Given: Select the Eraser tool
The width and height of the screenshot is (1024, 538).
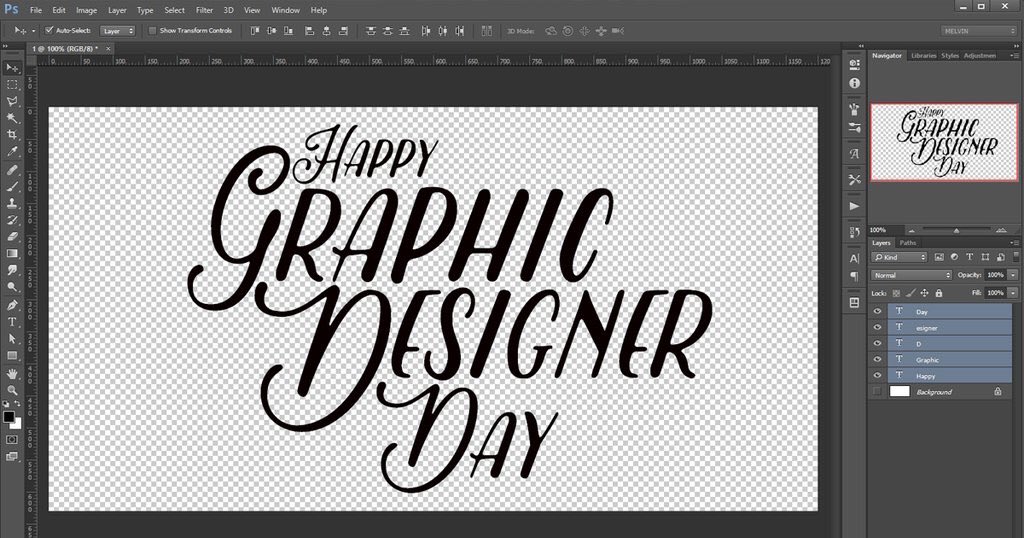Looking at the screenshot, I should pos(12,237).
